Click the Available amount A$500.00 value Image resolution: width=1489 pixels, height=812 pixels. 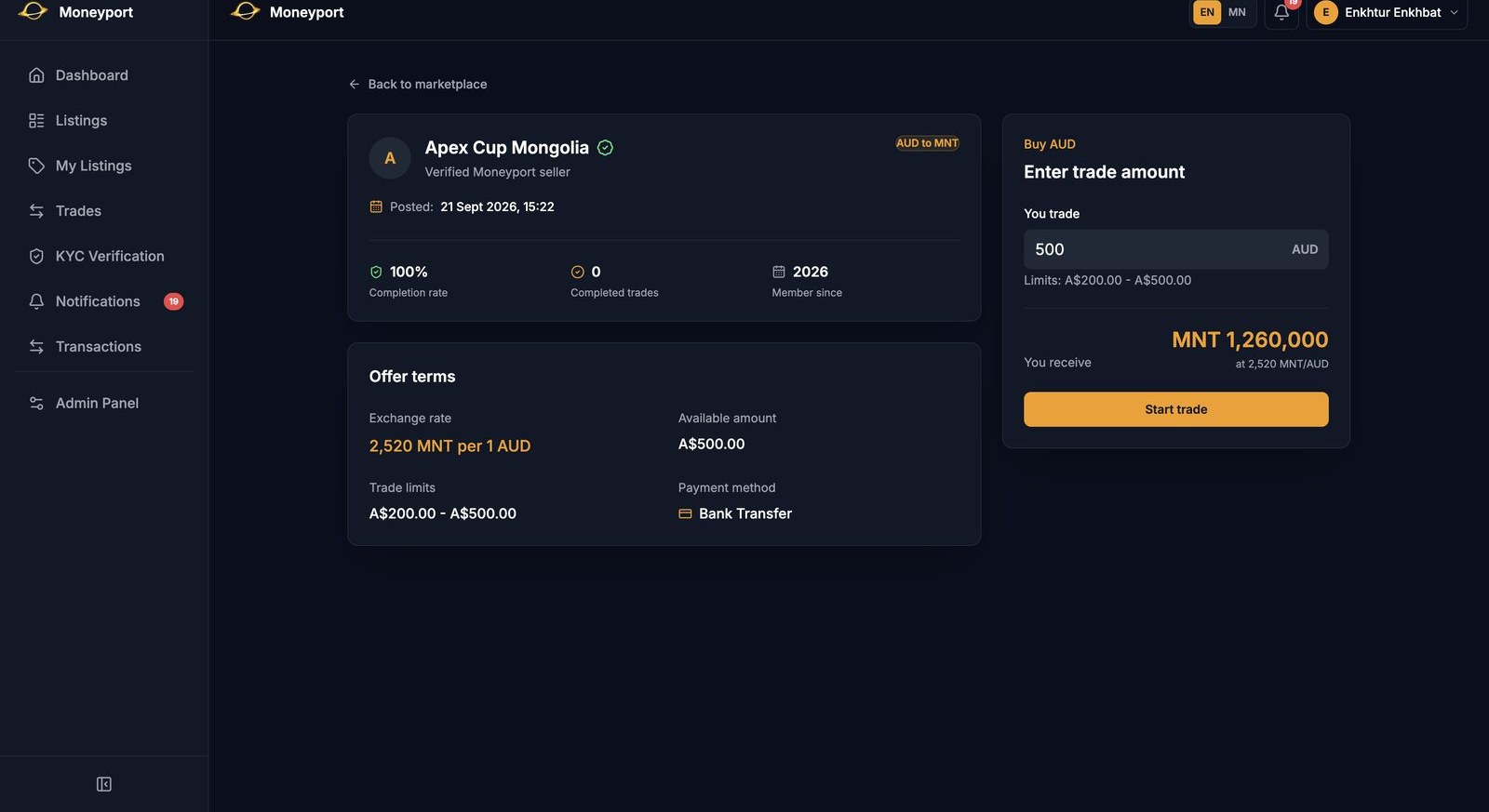(x=712, y=445)
